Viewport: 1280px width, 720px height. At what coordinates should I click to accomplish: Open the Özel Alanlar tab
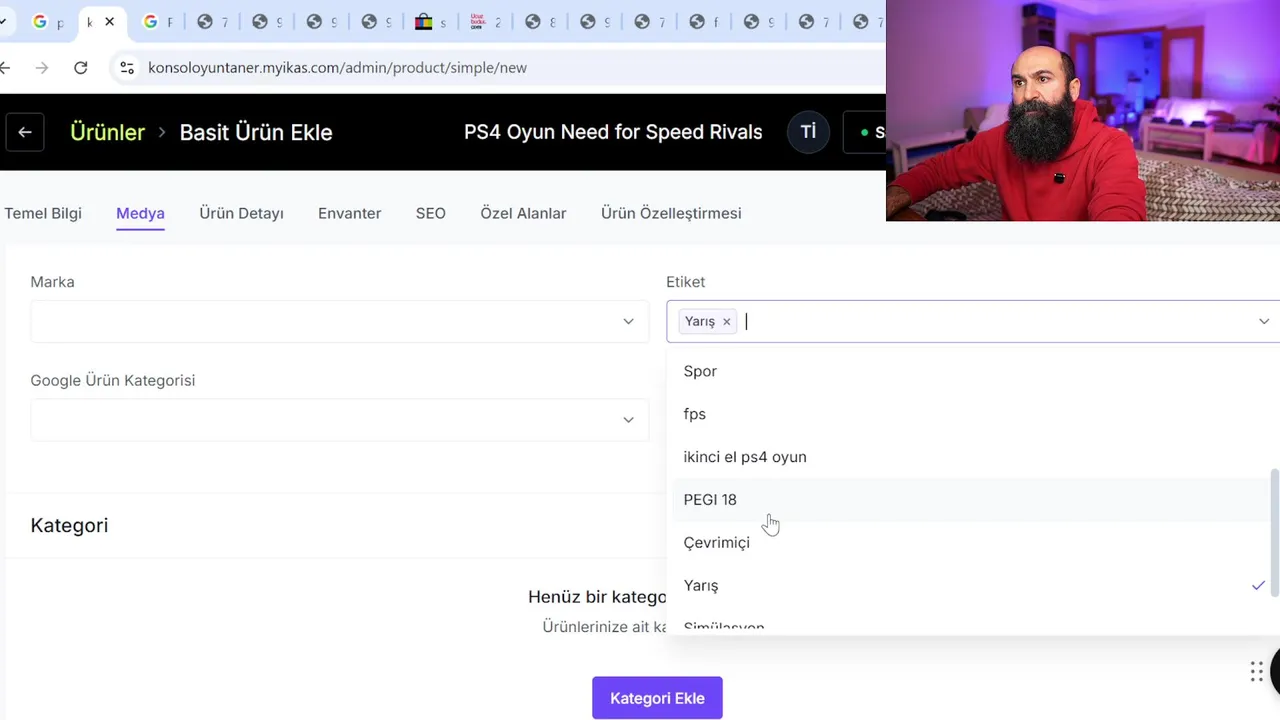tap(523, 213)
